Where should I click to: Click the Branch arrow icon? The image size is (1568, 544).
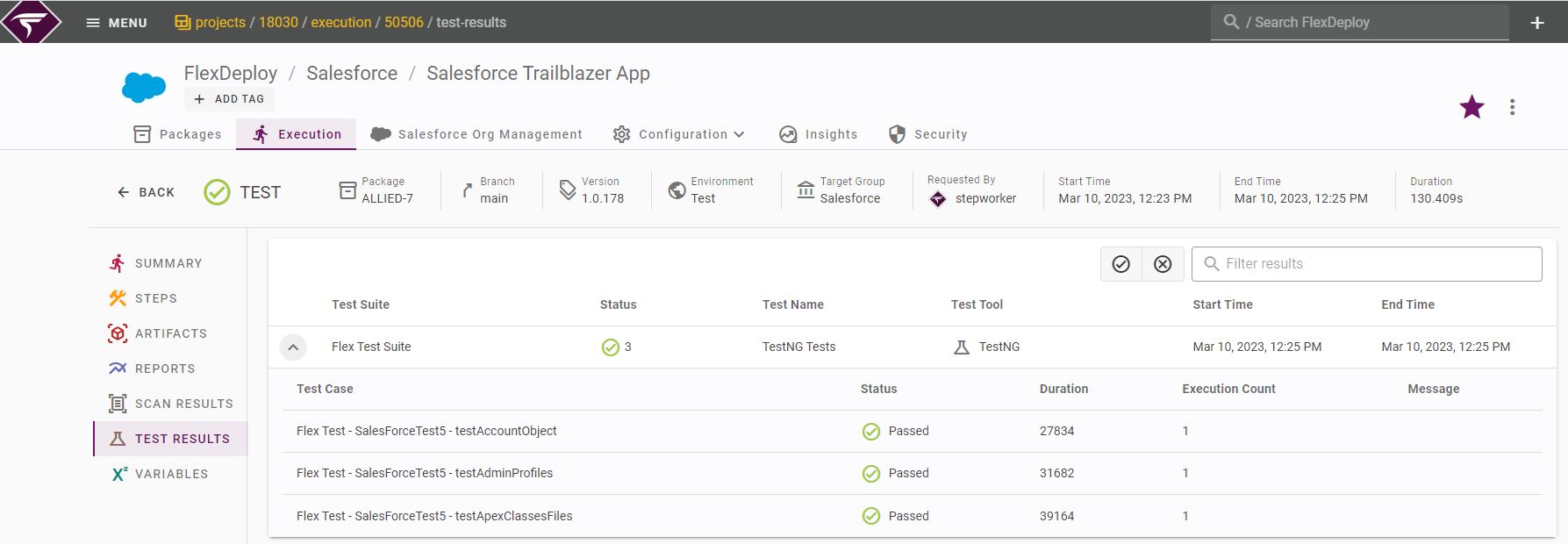(468, 190)
